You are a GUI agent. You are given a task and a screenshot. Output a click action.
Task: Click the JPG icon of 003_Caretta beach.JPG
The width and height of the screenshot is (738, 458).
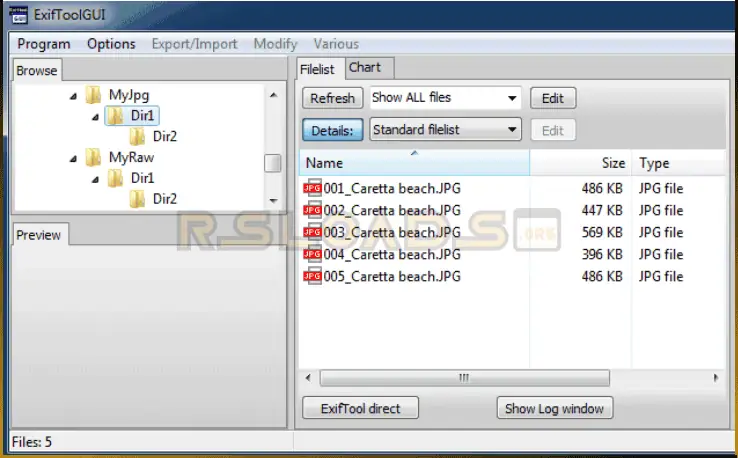pos(311,232)
